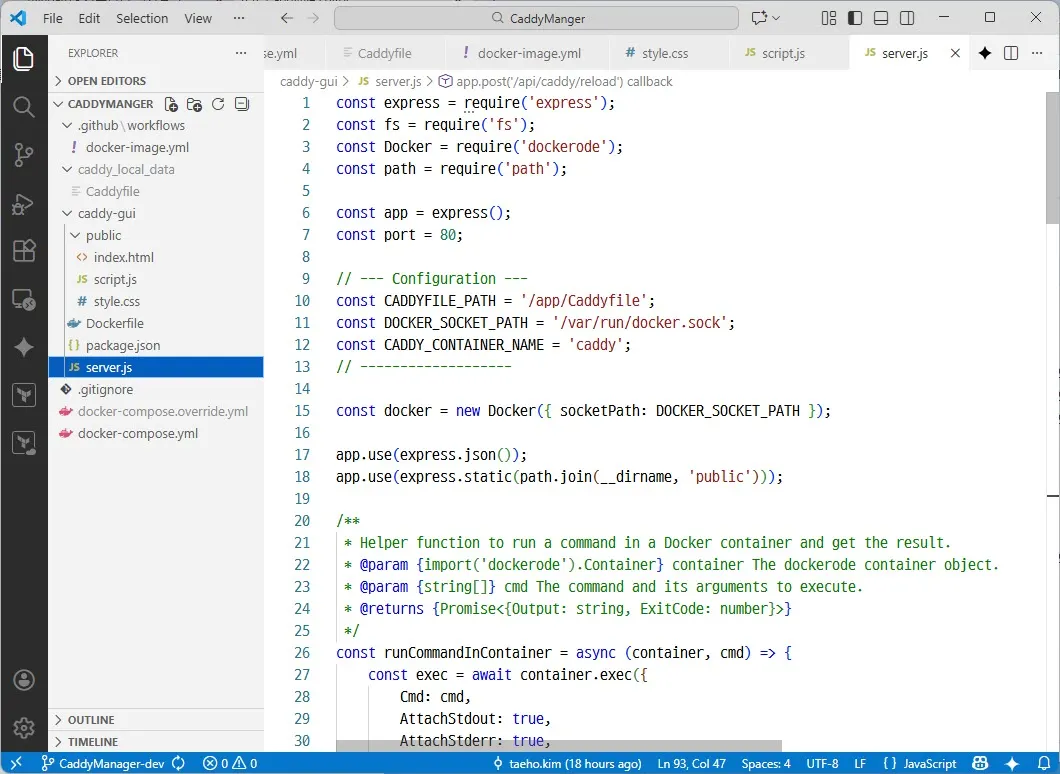Close the server.js editor tab

pos(955,53)
